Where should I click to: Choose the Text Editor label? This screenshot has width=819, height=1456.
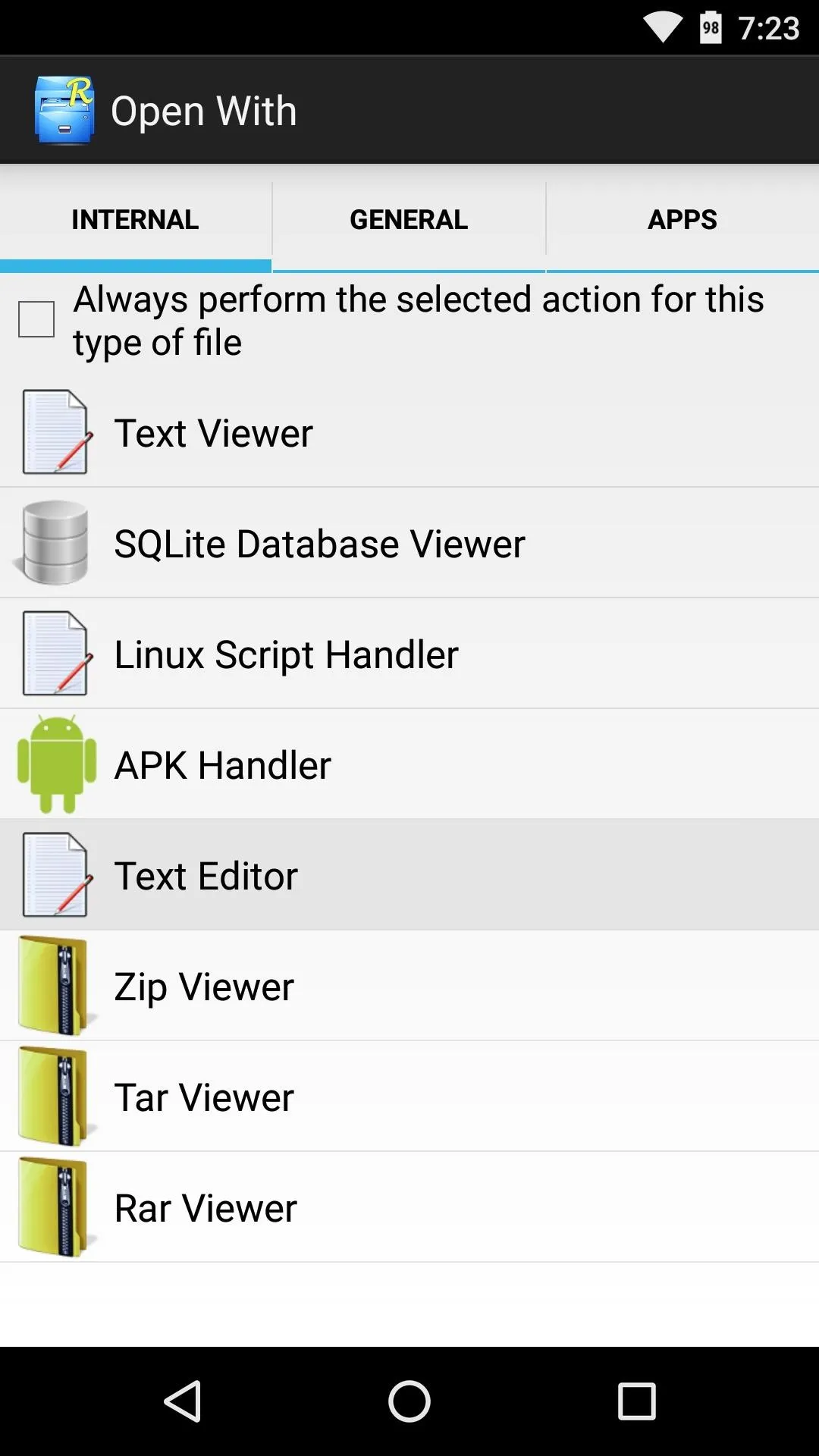(x=206, y=876)
